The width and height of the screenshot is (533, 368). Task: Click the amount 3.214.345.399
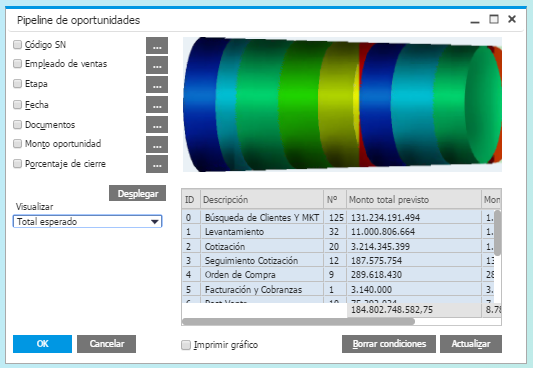tap(380, 246)
